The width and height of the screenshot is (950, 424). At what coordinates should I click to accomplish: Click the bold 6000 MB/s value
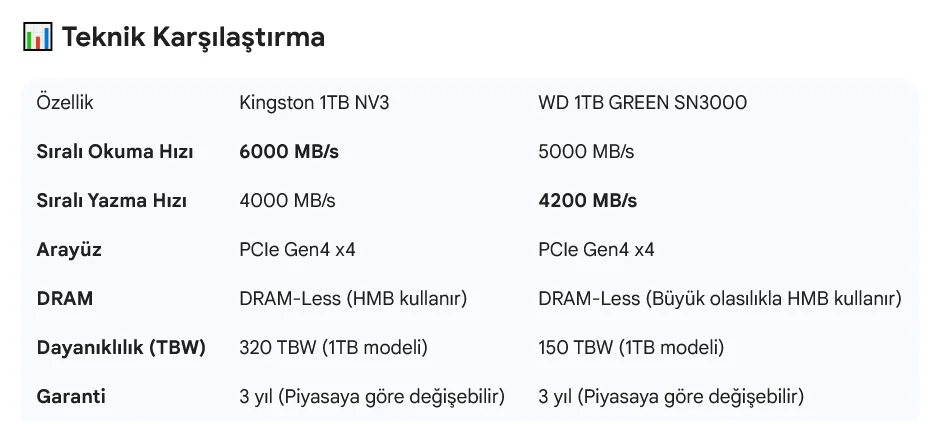pos(289,152)
